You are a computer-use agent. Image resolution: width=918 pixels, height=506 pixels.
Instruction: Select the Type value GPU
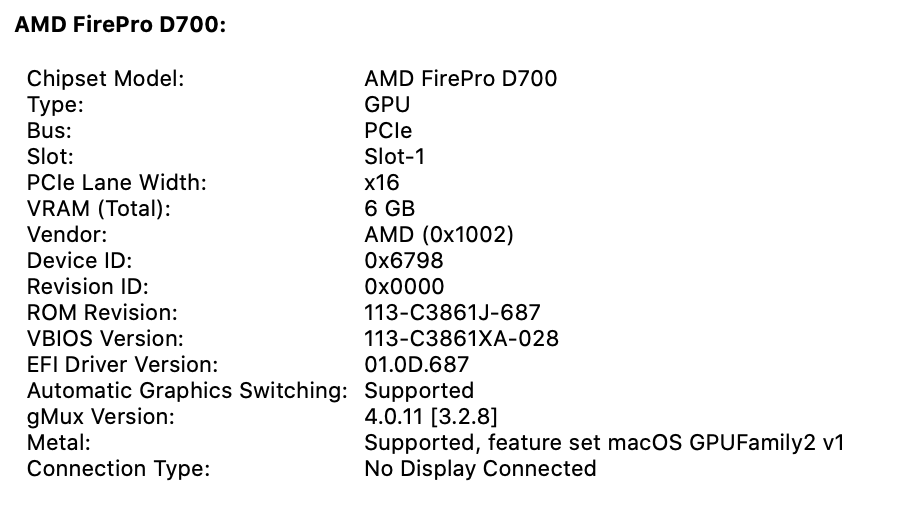[387, 104]
